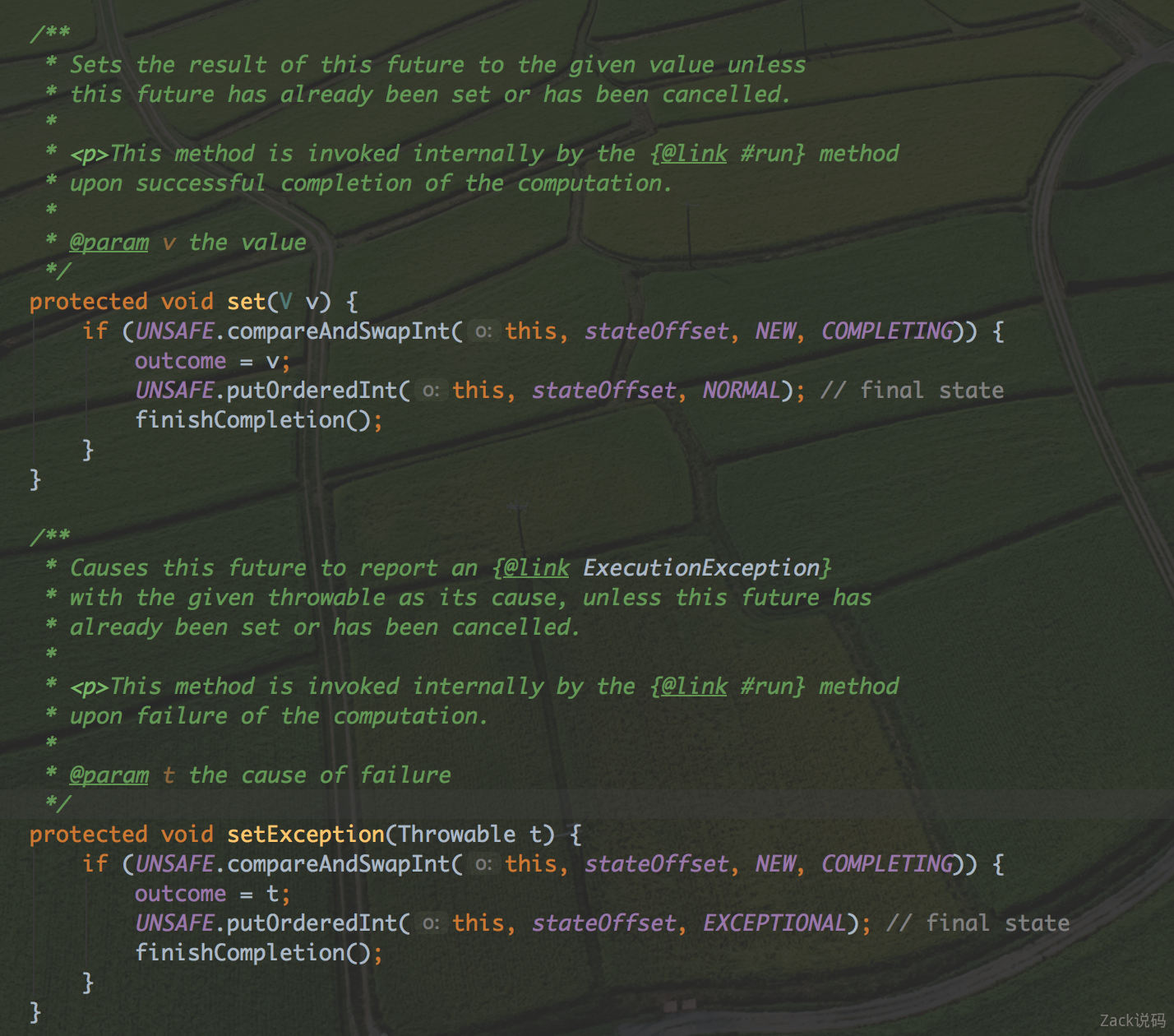Click the 'outcome = t' assignment field

(x=180, y=894)
